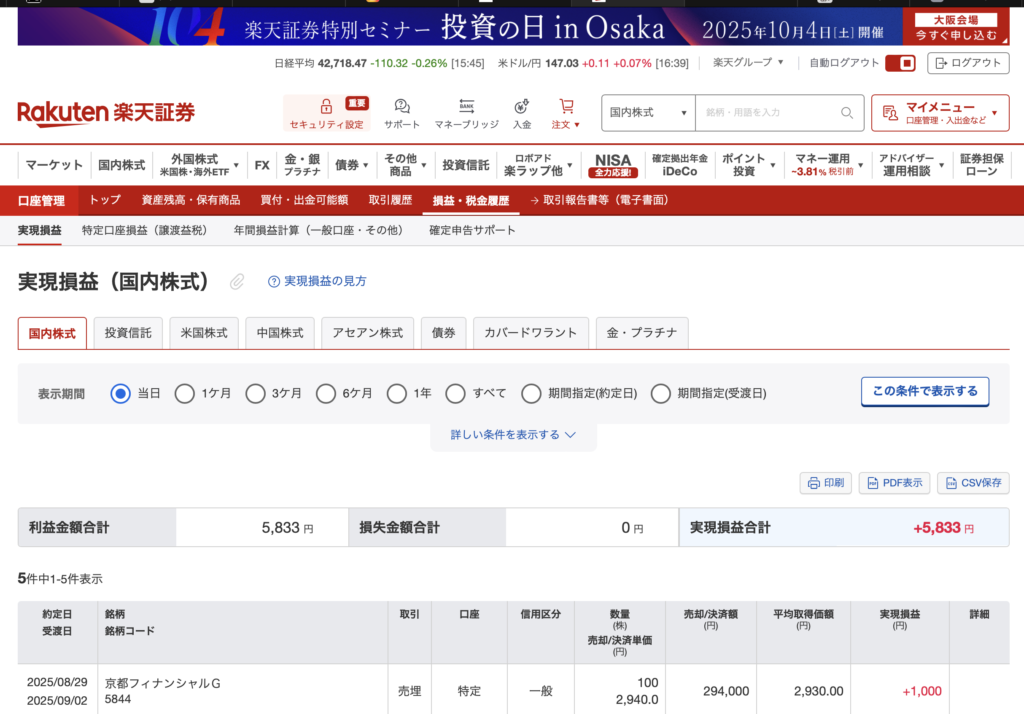This screenshot has height=714, width=1024.
Task: Open the 債券 navigation dropdown
Action: point(351,165)
